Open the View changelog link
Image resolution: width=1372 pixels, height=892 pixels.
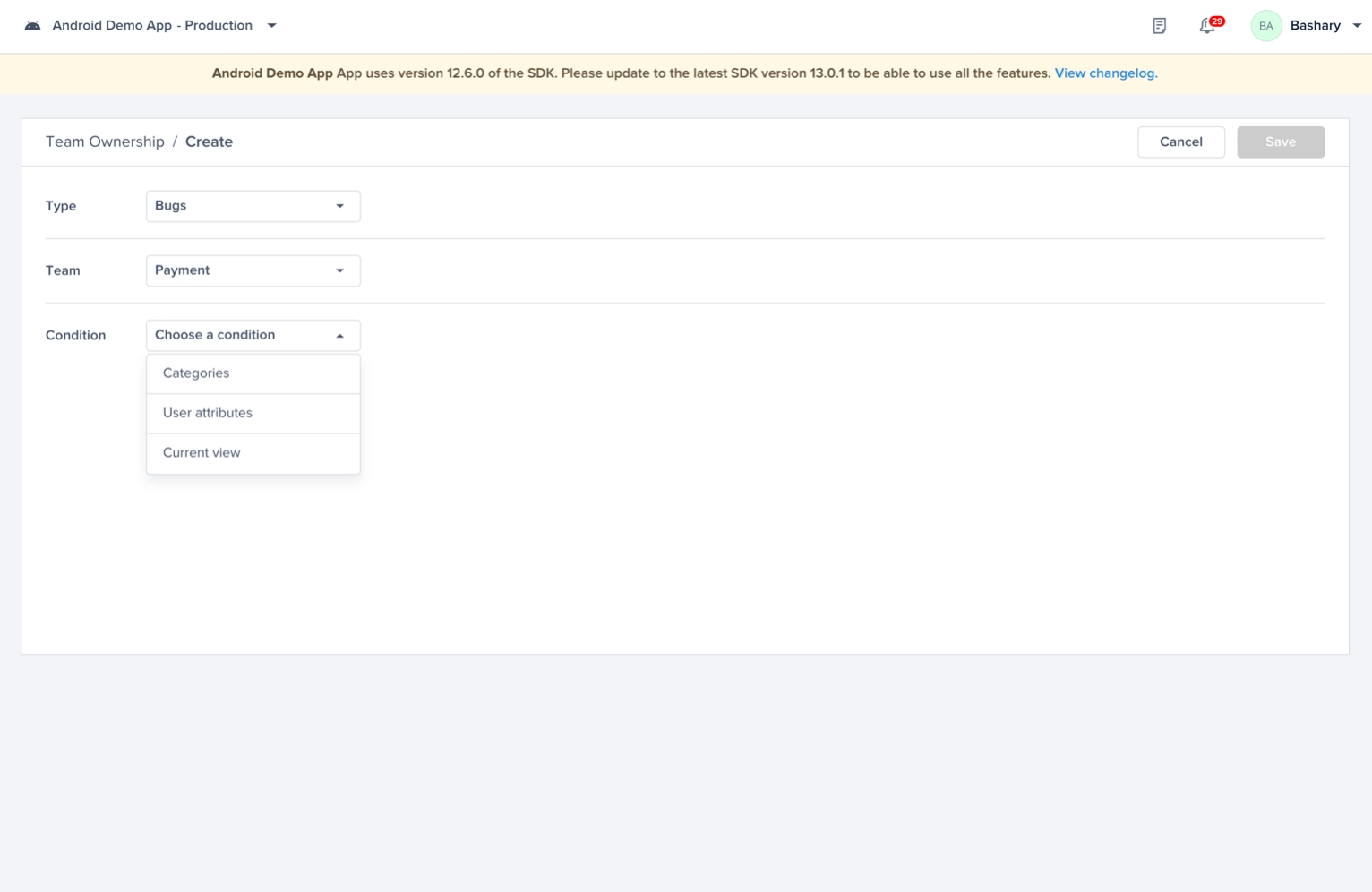(x=1105, y=73)
